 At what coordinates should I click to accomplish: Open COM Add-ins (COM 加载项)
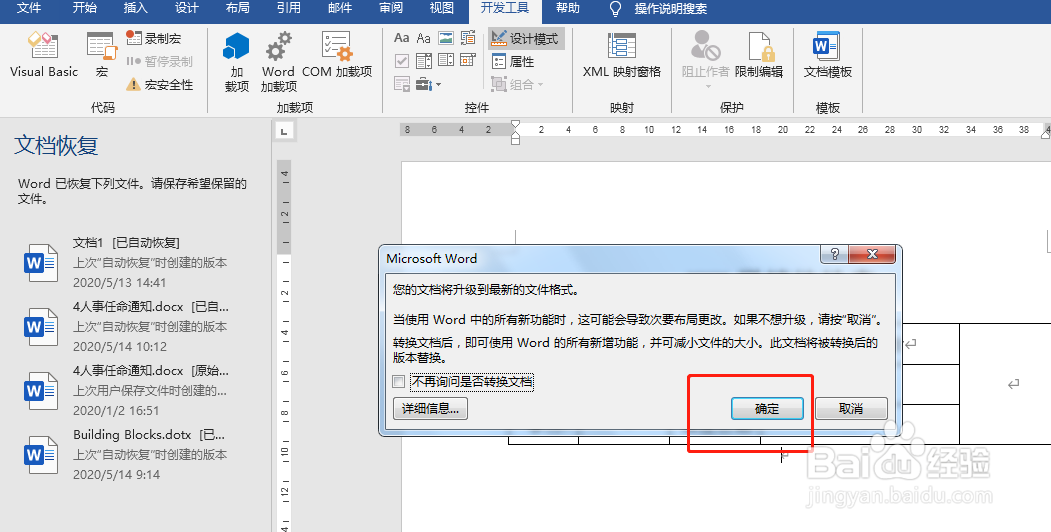(x=336, y=55)
